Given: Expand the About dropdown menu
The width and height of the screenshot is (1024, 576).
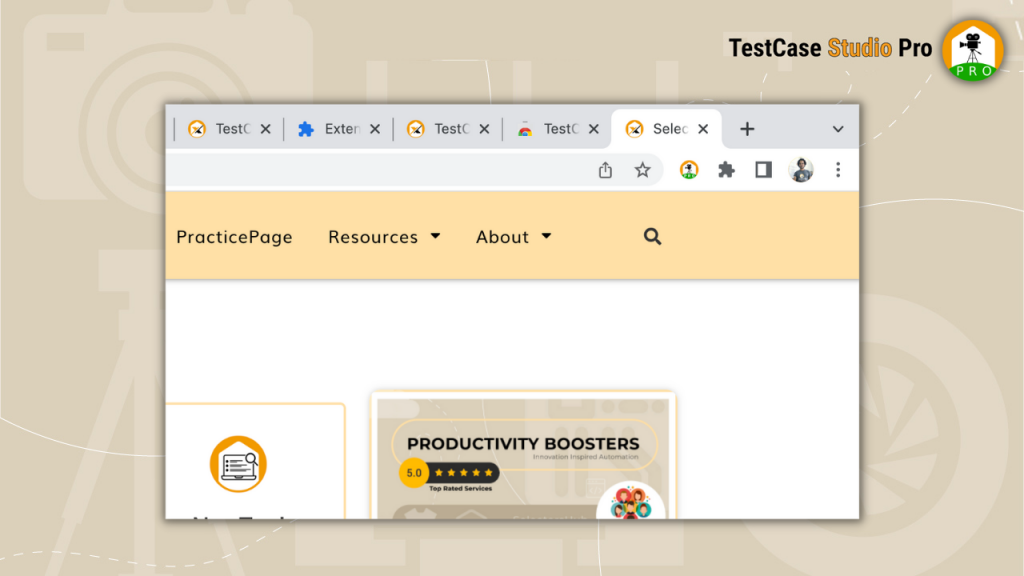Looking at the screenshot, I should tap(513, 236).
